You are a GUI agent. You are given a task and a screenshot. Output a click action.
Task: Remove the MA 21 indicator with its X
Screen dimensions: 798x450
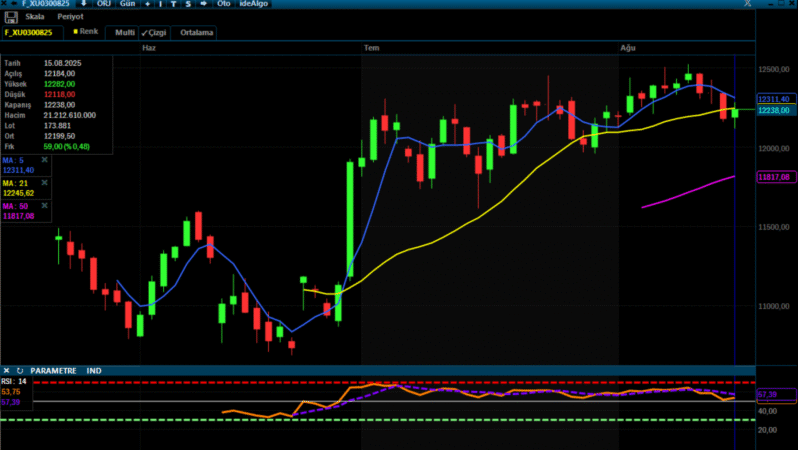(45, 183)
